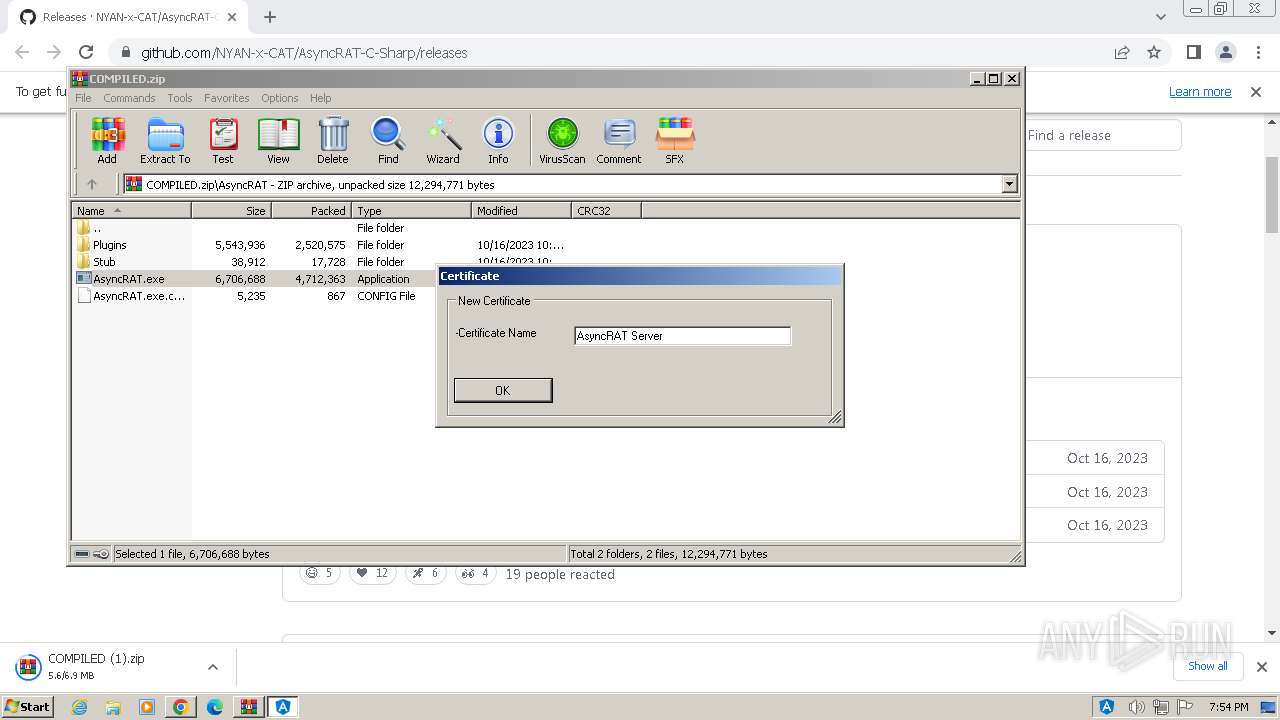This screenshot has height=720, width=1280.
Task: Sort file list by Type column
Action: (411, 211)
